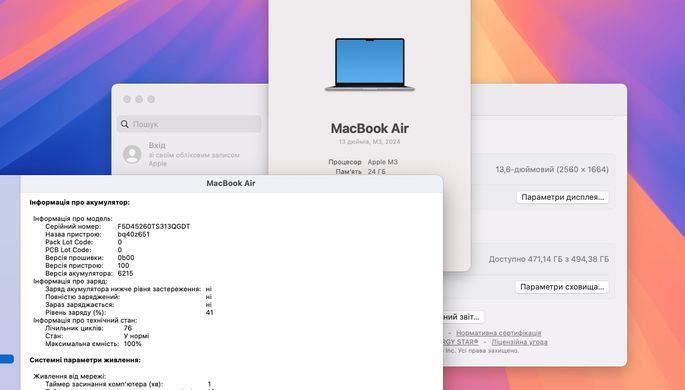Open the Вхід Apple account sign-in row
This screenshot has height=390, width=685.
[x=189, y=154]
